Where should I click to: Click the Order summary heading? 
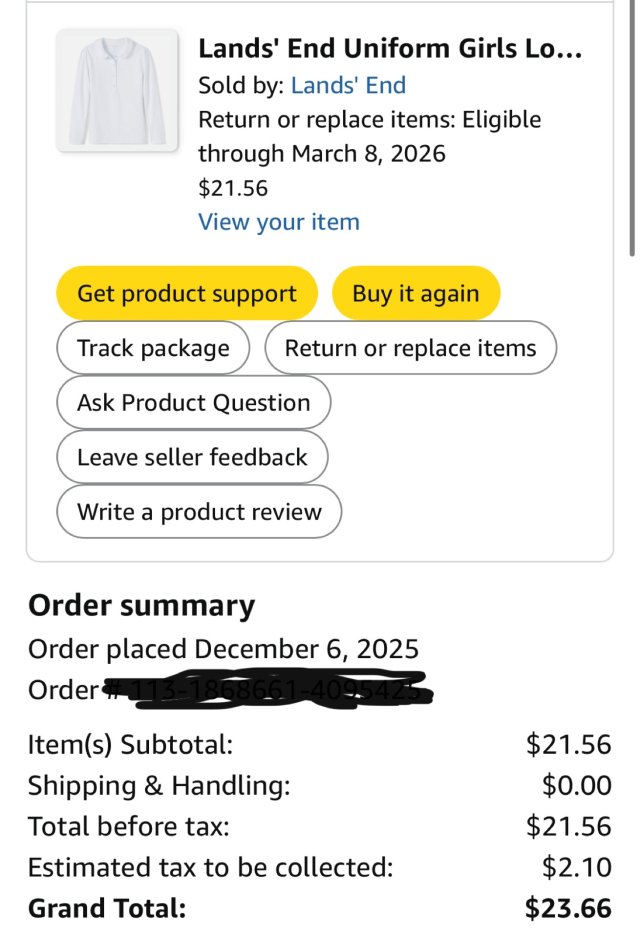pos(141,606)
